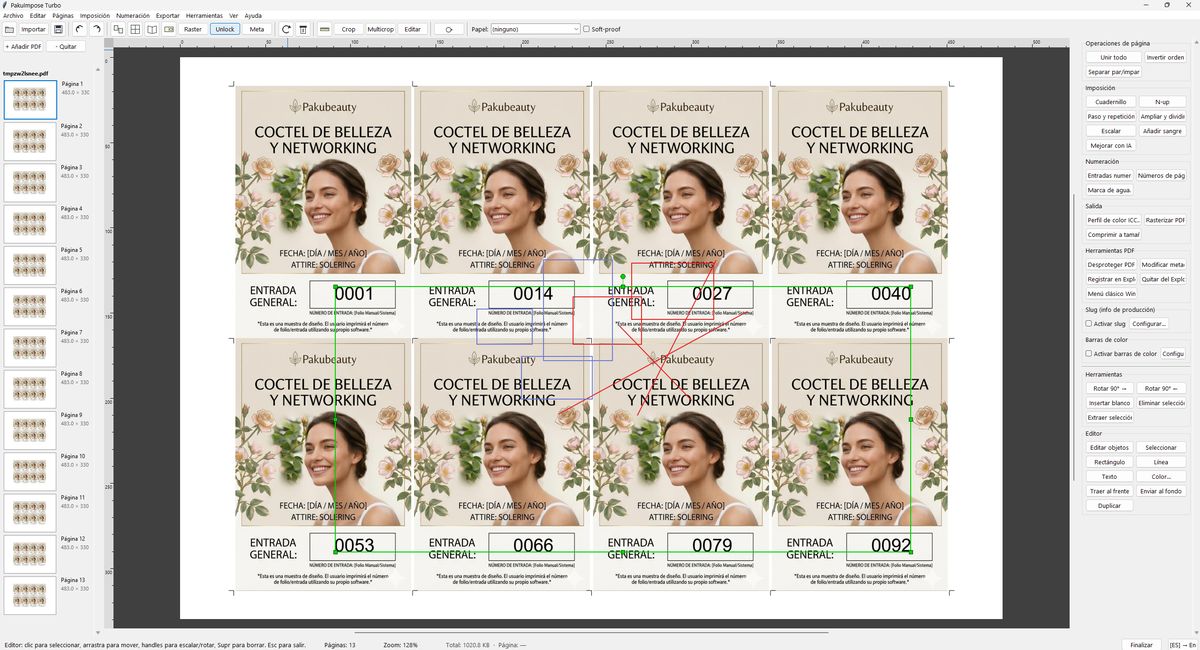The height and width of the screenshot is (650, 1200).
Task: Select Página 5 thumbnail
Action: tap(29, 265)
